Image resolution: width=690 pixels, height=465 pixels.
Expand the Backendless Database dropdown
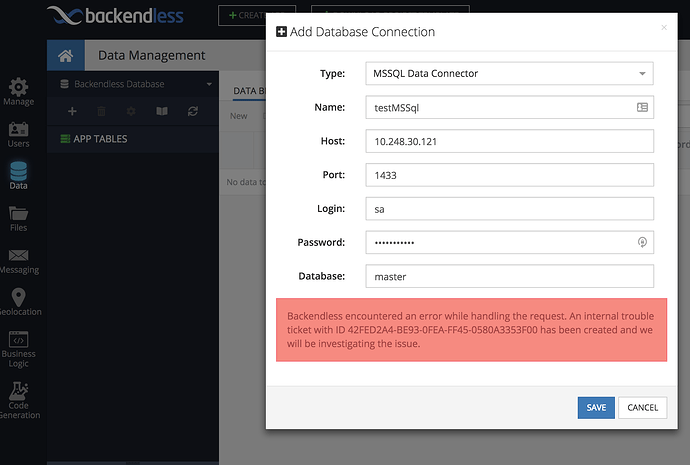coord(209,84)
